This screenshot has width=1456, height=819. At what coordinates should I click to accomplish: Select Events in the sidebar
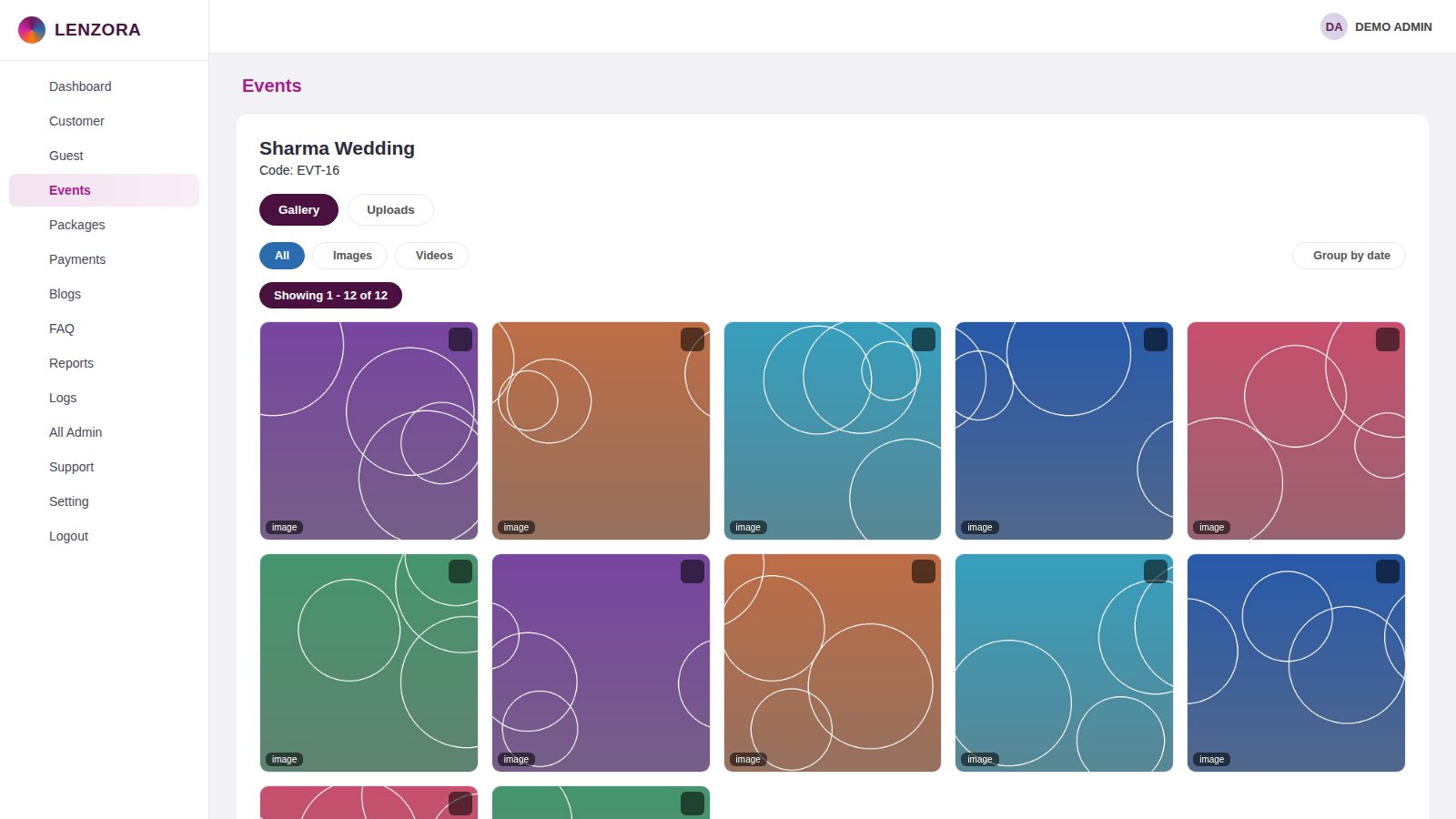tap(104, 190)
